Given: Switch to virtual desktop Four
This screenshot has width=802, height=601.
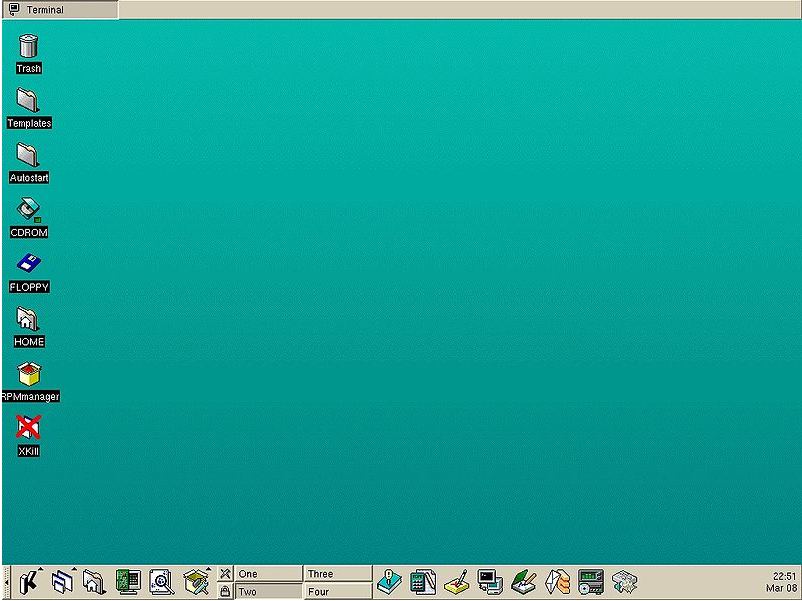Looking at the screenshot, I should [337, 591].
